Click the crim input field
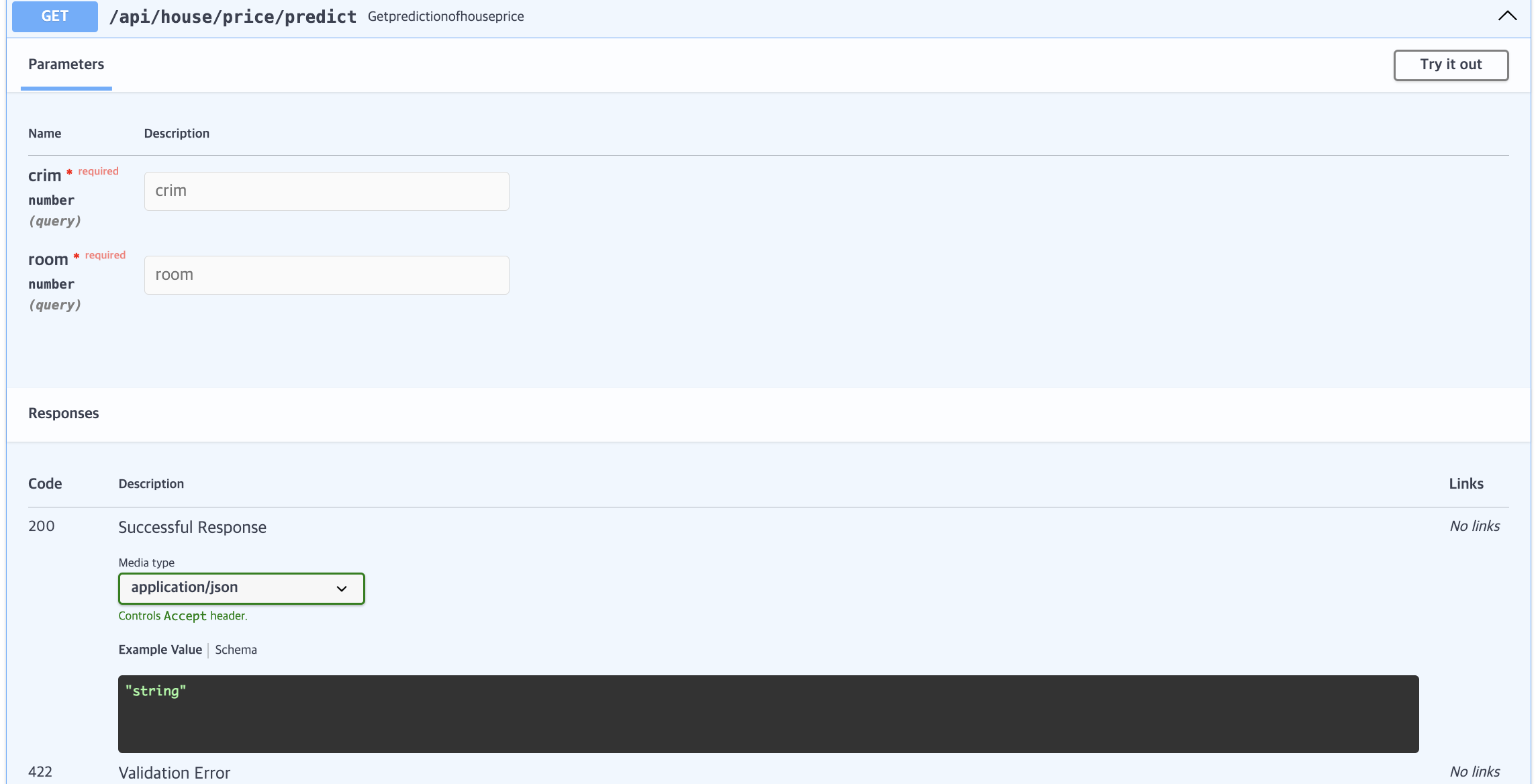The width and height of the screenshot is (1540, 784). click(326, 191)
